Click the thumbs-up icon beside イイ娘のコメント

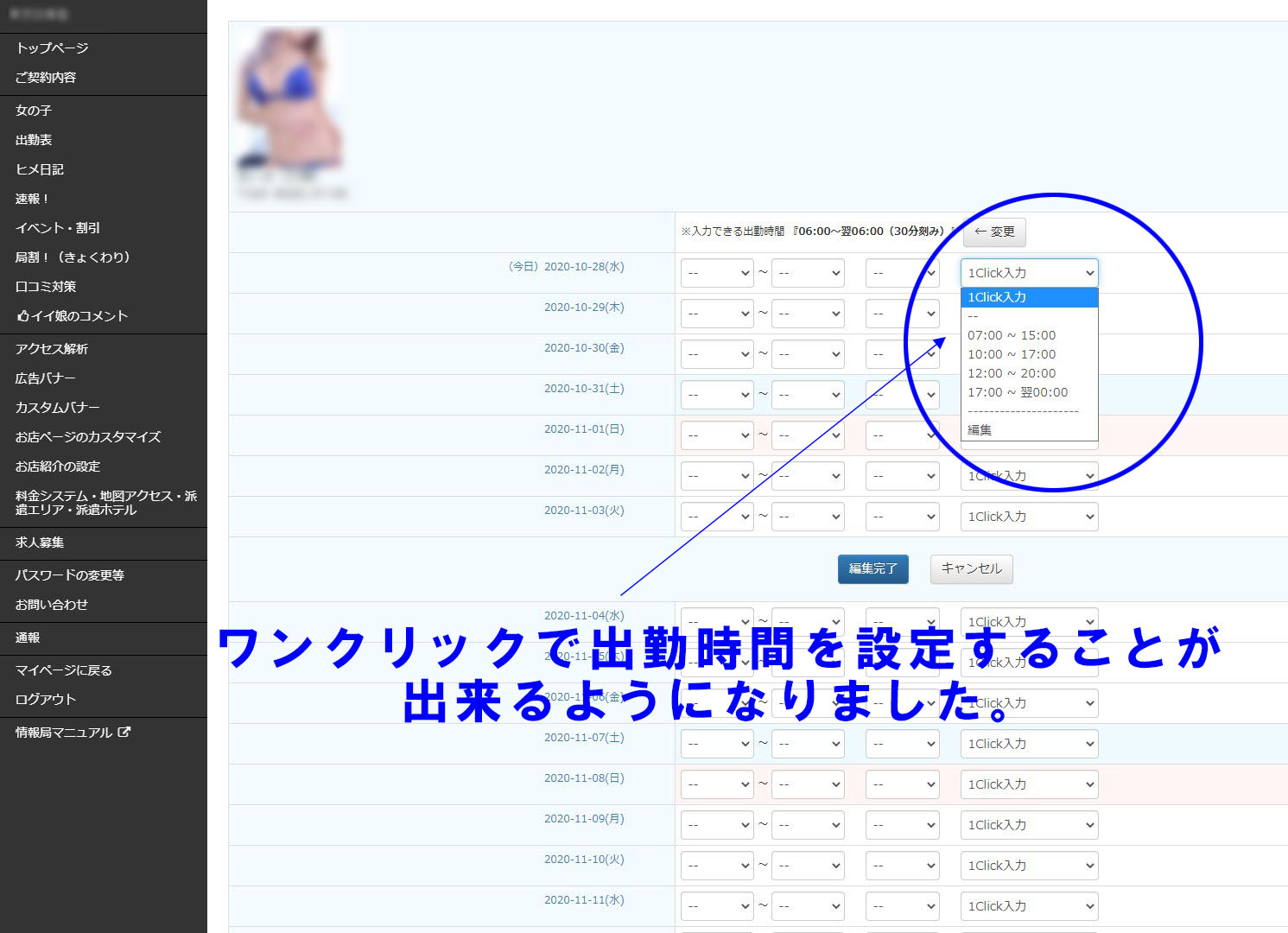pos(22,316)
